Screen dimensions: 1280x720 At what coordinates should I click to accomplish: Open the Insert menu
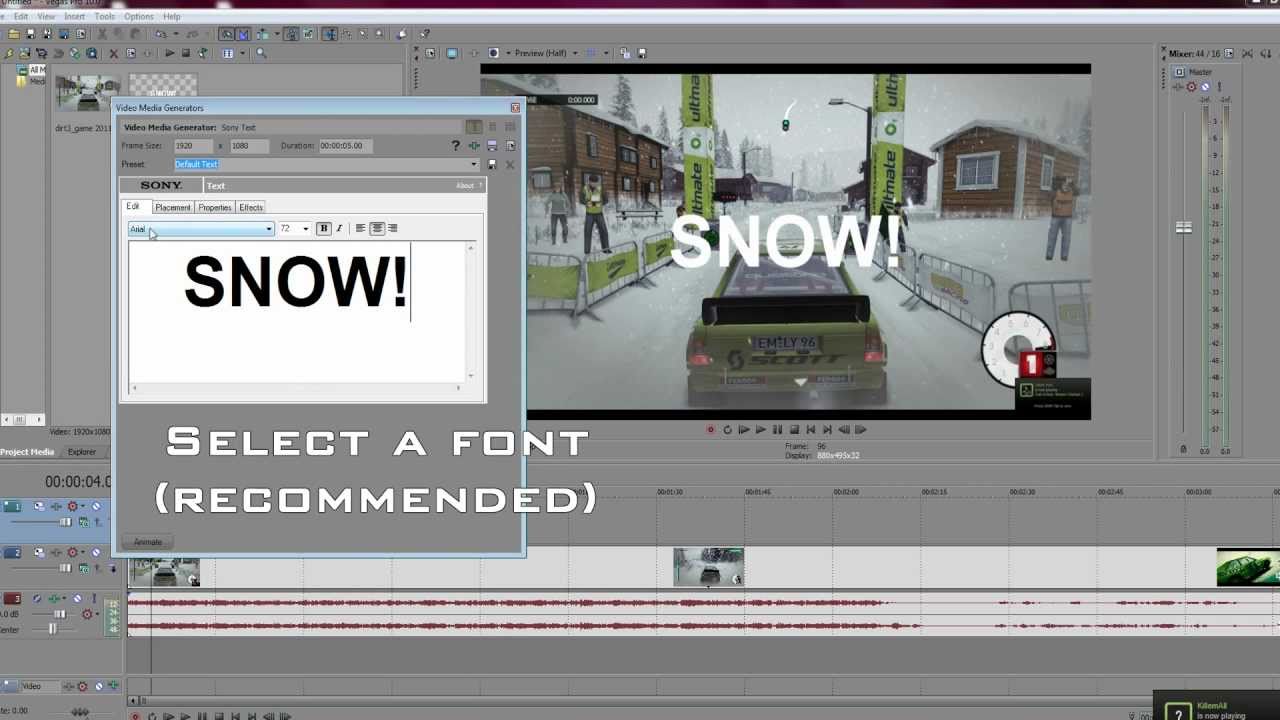click(74, 17)
